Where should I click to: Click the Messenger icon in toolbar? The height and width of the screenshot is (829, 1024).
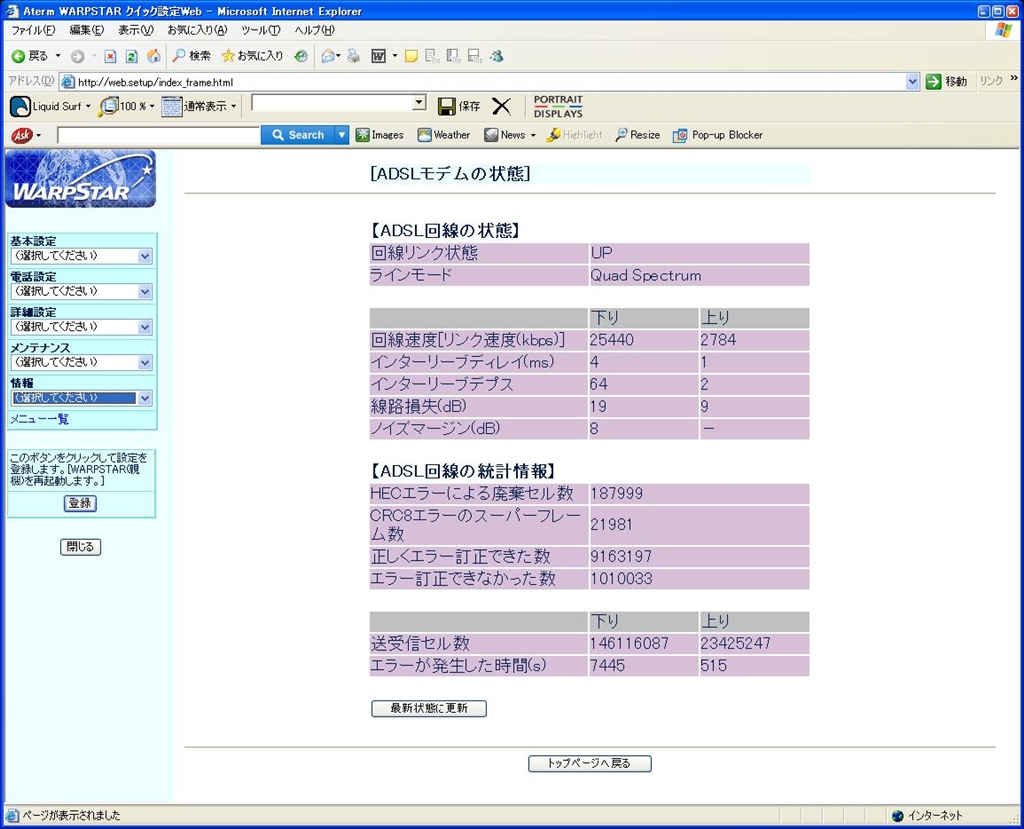pos(497,56)
